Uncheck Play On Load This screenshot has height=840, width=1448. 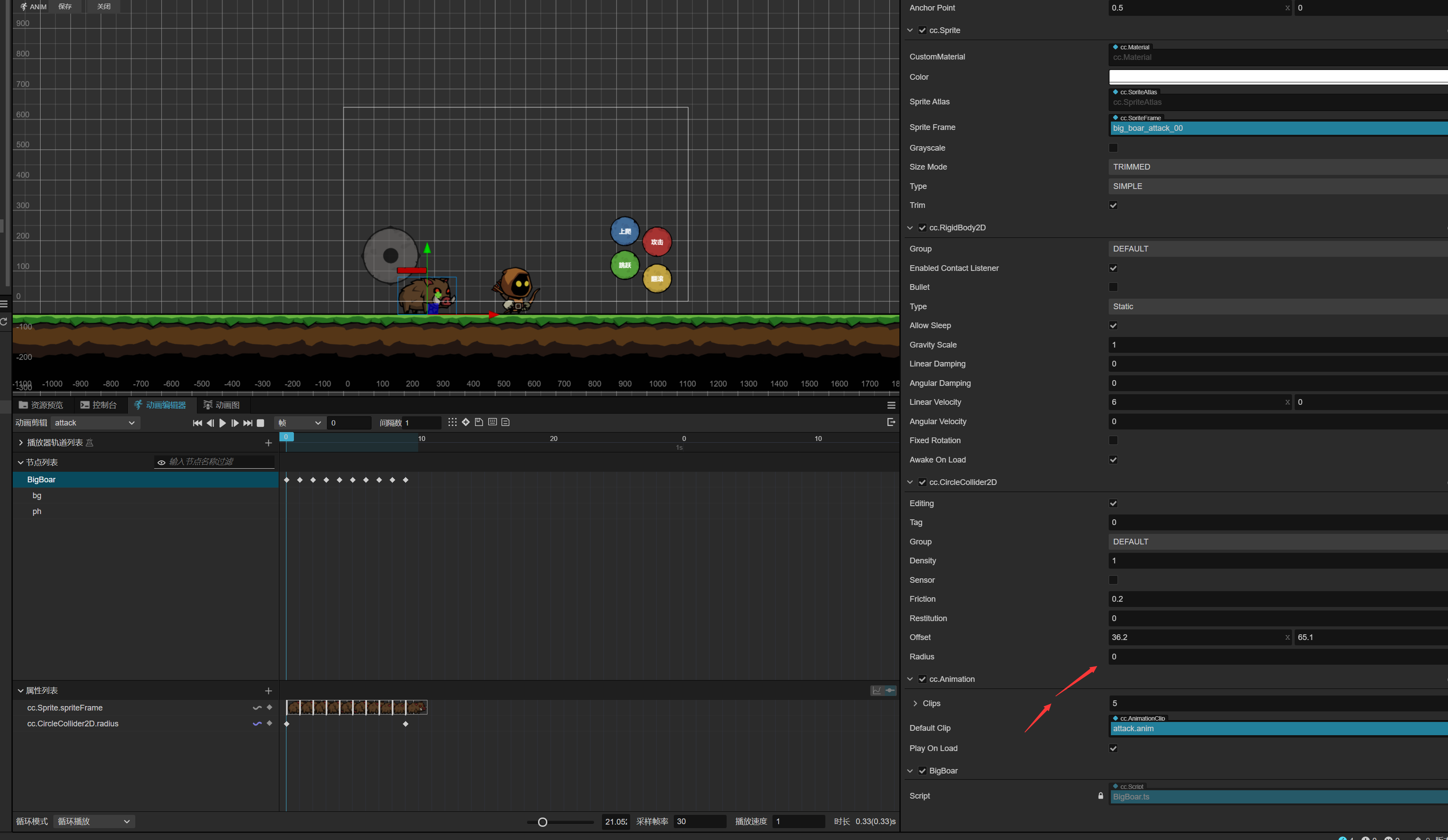click(1113, 748)
